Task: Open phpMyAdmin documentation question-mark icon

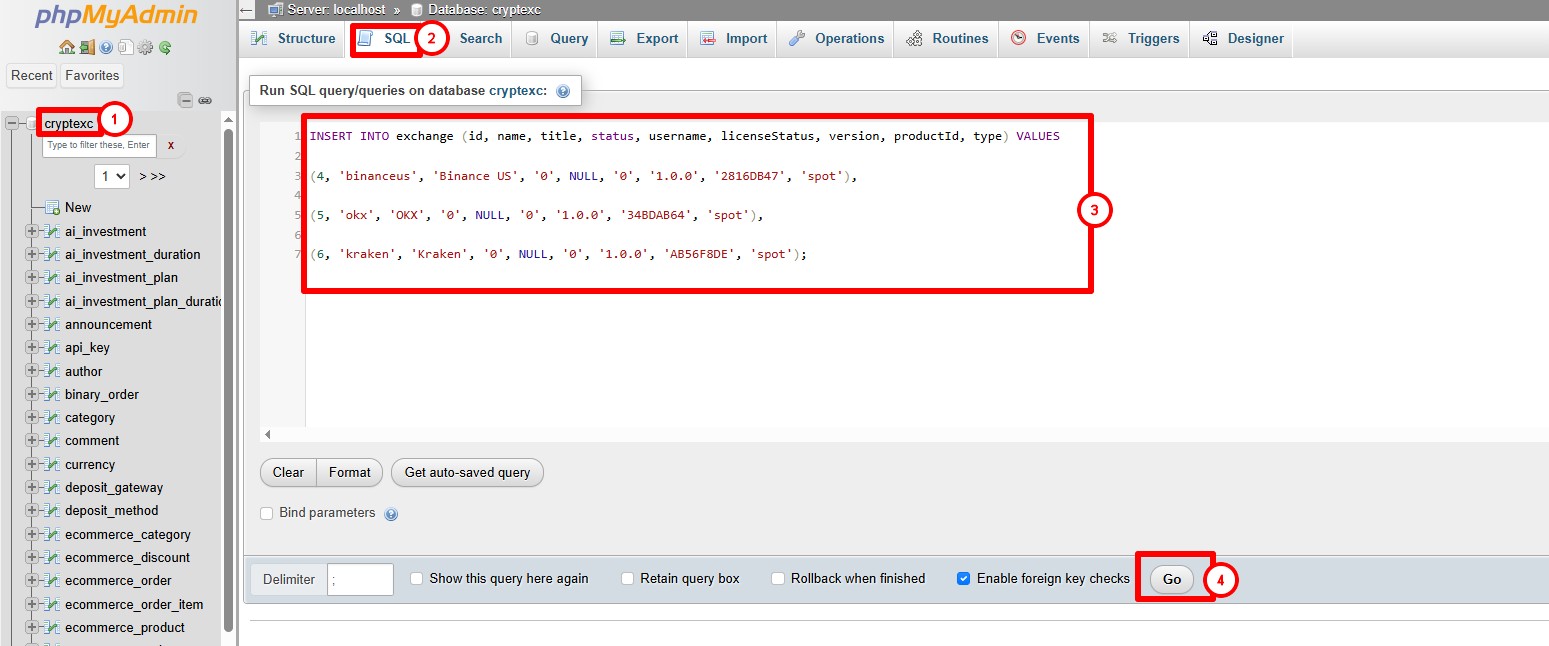Action: [x=106, y=47]
